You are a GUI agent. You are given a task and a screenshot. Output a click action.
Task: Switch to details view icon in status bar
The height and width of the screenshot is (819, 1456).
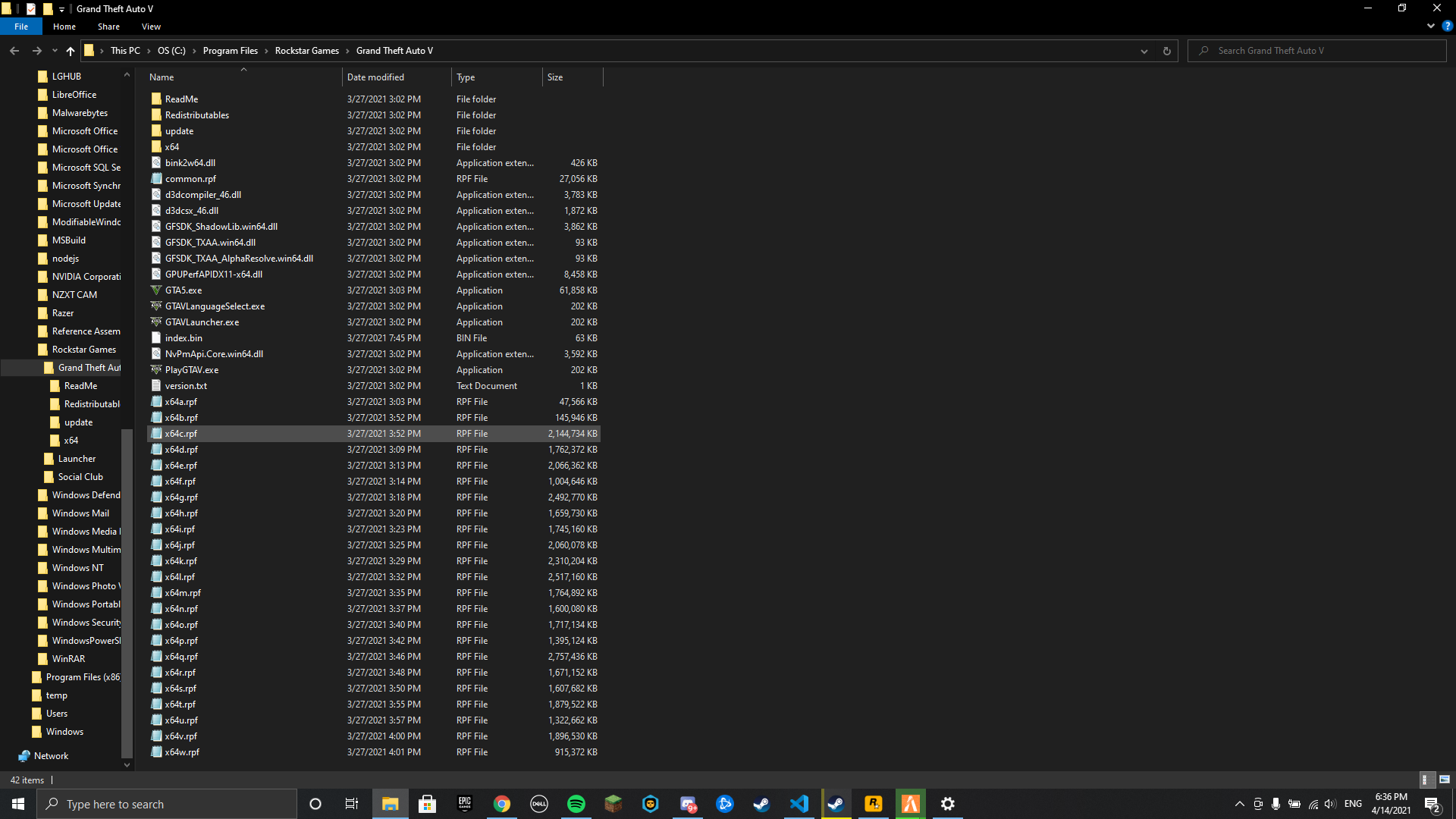(1426, 780)
